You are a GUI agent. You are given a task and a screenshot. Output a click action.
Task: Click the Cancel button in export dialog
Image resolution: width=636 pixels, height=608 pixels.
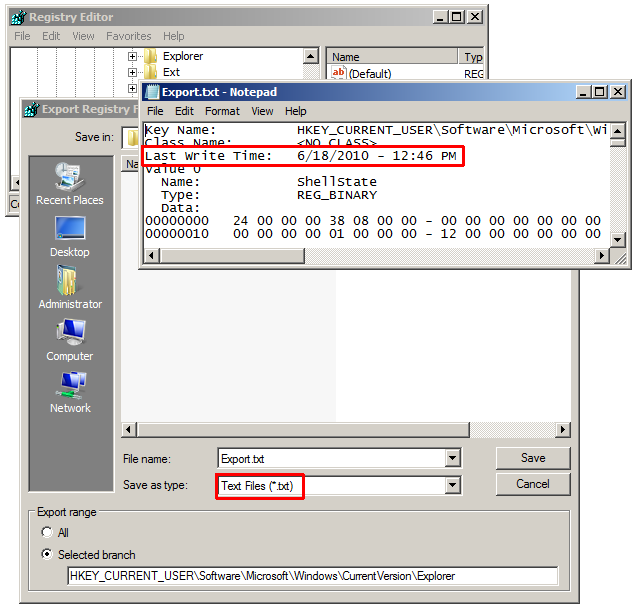coord(533,484)
